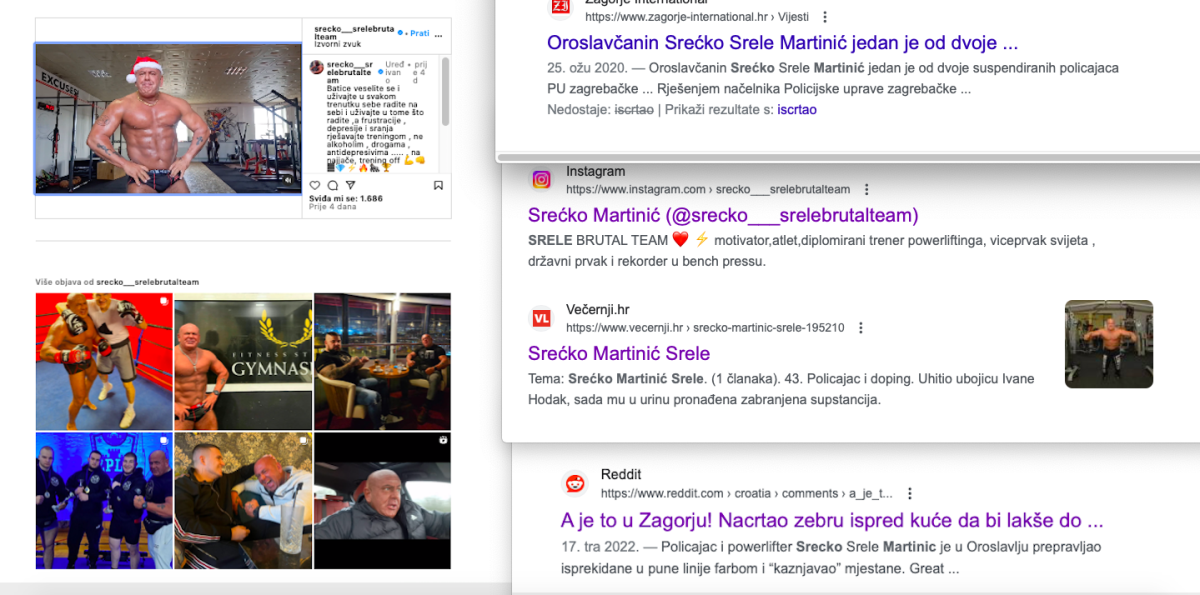Open the boxing ring post thumbnail
Screen dimensions: 1200x595
104,361
